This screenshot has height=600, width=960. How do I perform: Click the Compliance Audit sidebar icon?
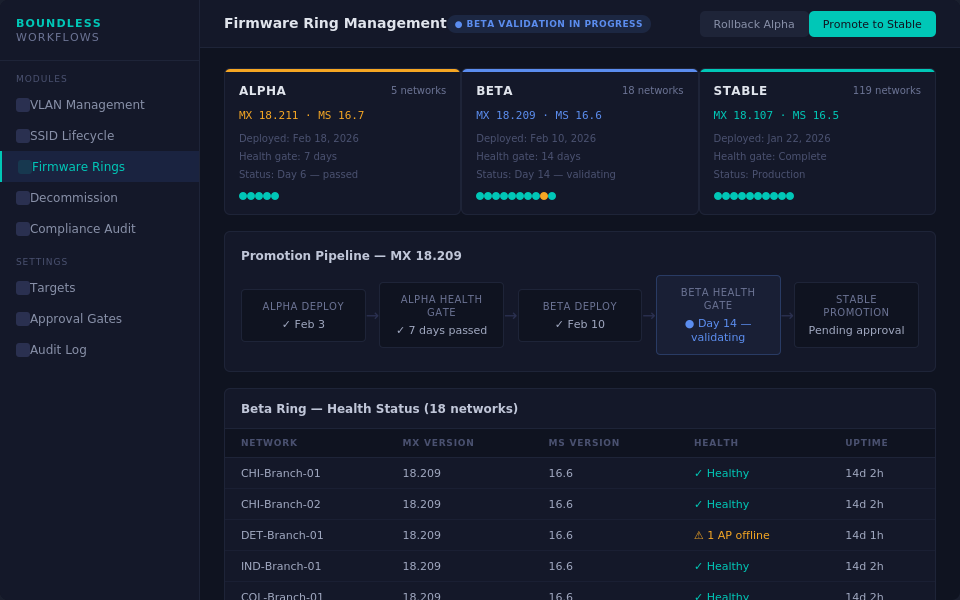pos(23,229)
